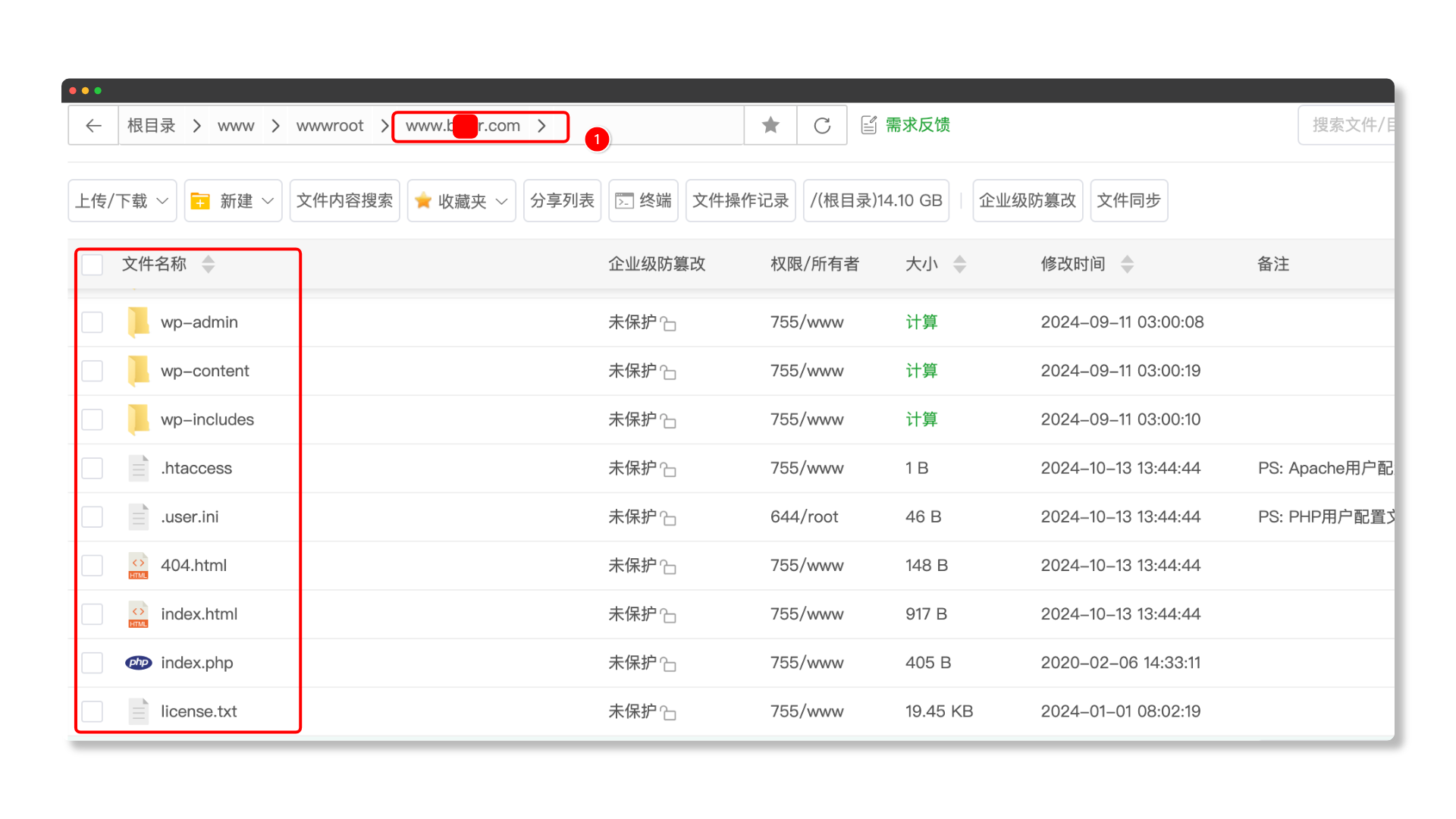Check the .htaccess row checkbox
This screenshot has width=1456, height=819.
(93, 468)
